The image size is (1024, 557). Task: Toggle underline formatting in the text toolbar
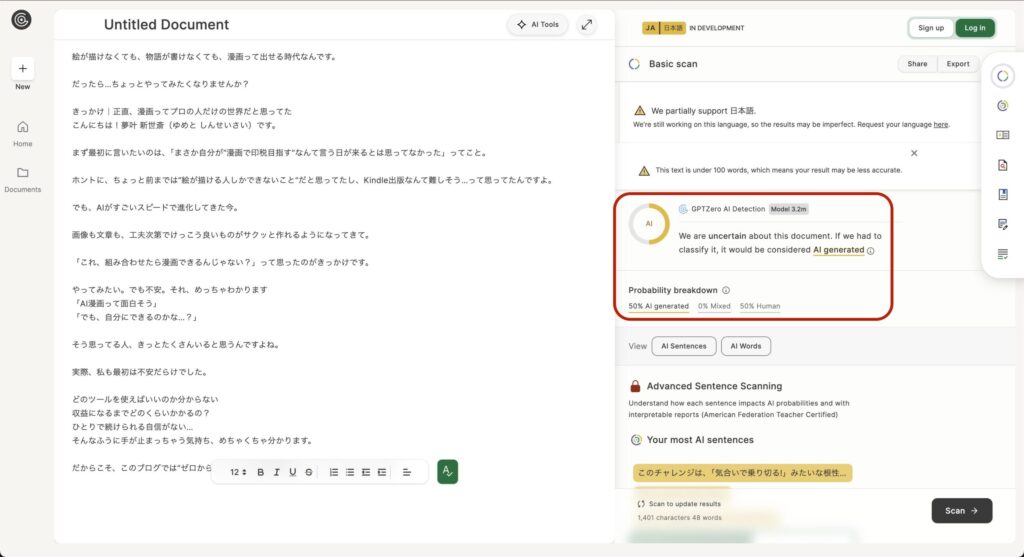click(292, 472)
